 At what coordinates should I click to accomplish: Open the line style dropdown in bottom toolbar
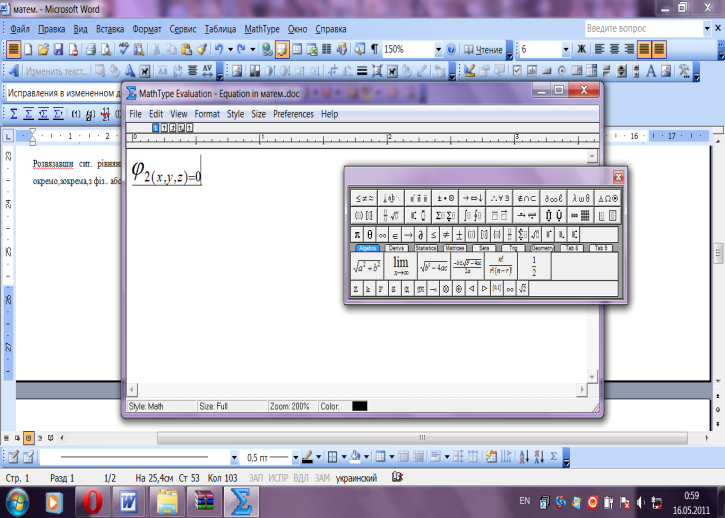(234, 458)
